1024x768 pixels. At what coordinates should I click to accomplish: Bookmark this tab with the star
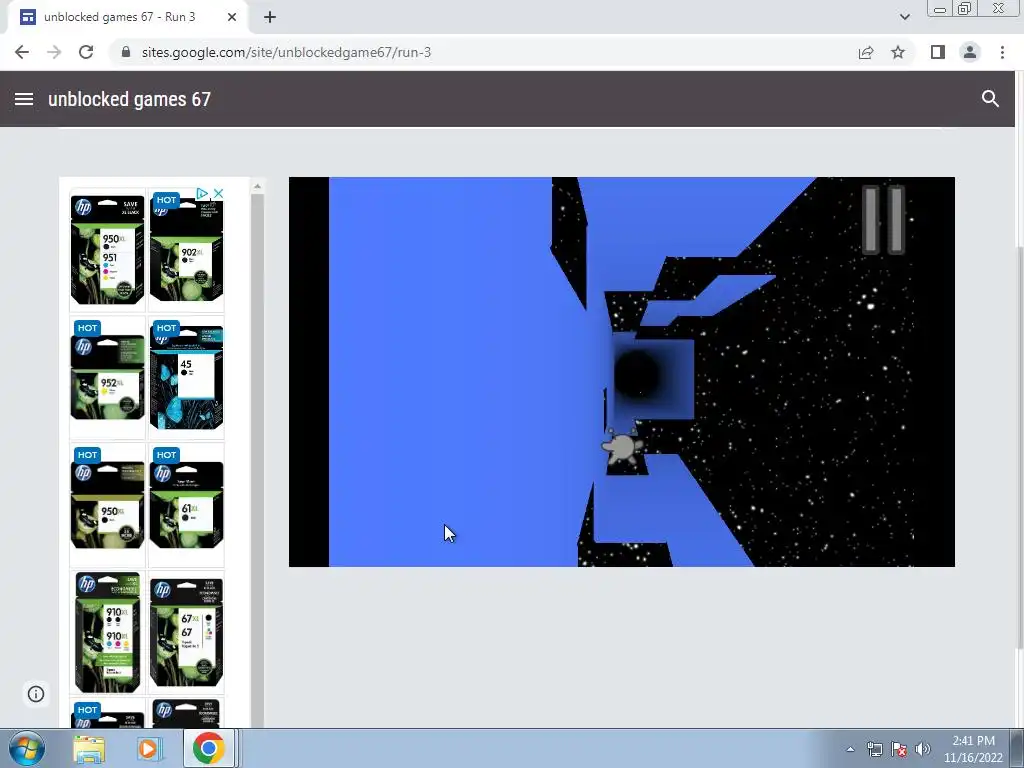898,52
